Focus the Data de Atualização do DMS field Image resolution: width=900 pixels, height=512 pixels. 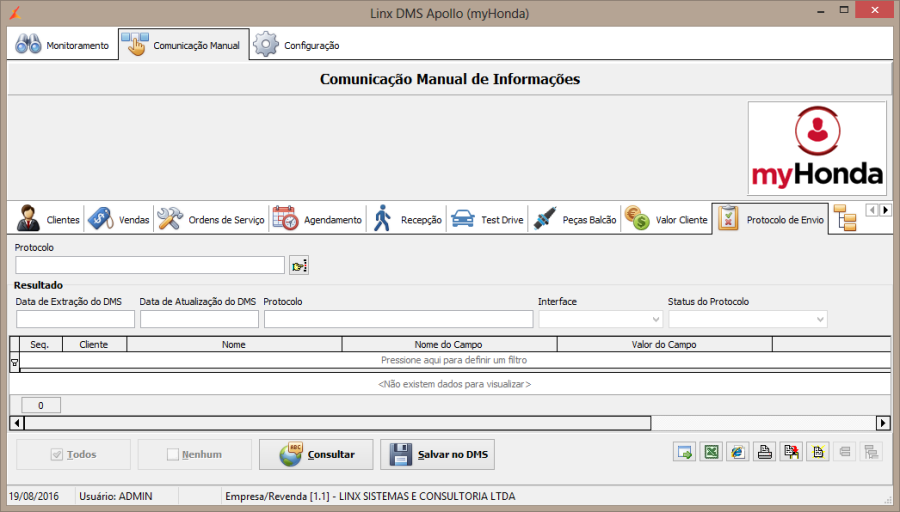click(x=199, y=319)
